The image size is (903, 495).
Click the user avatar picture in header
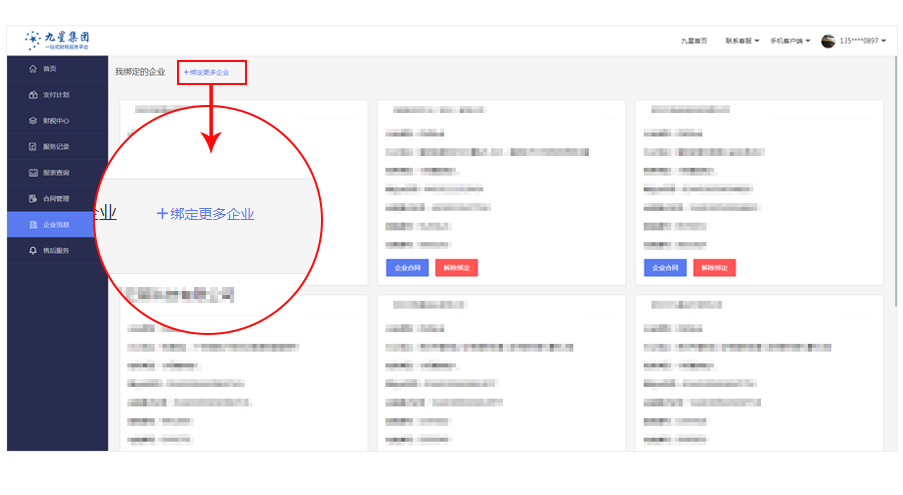coord(828,41)
